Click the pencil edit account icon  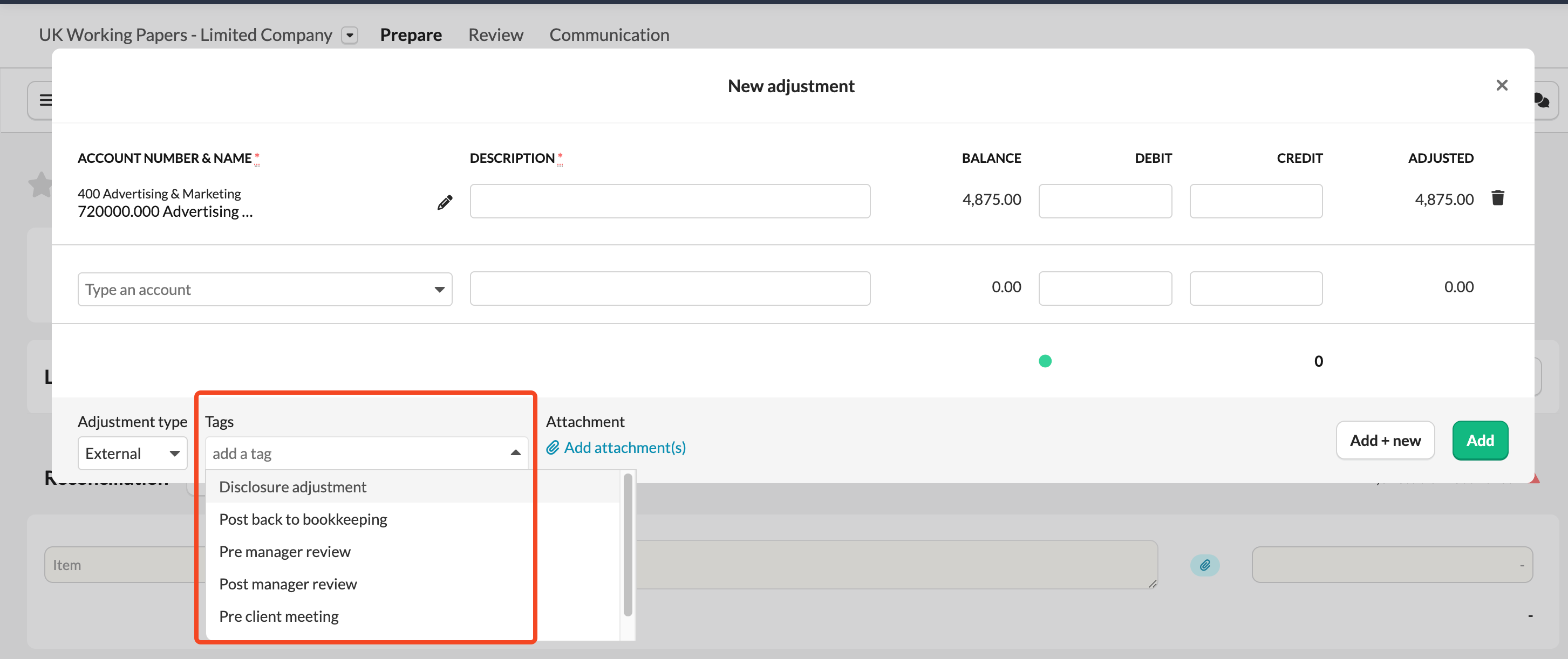pyautogui.click(x=445, y=203)
